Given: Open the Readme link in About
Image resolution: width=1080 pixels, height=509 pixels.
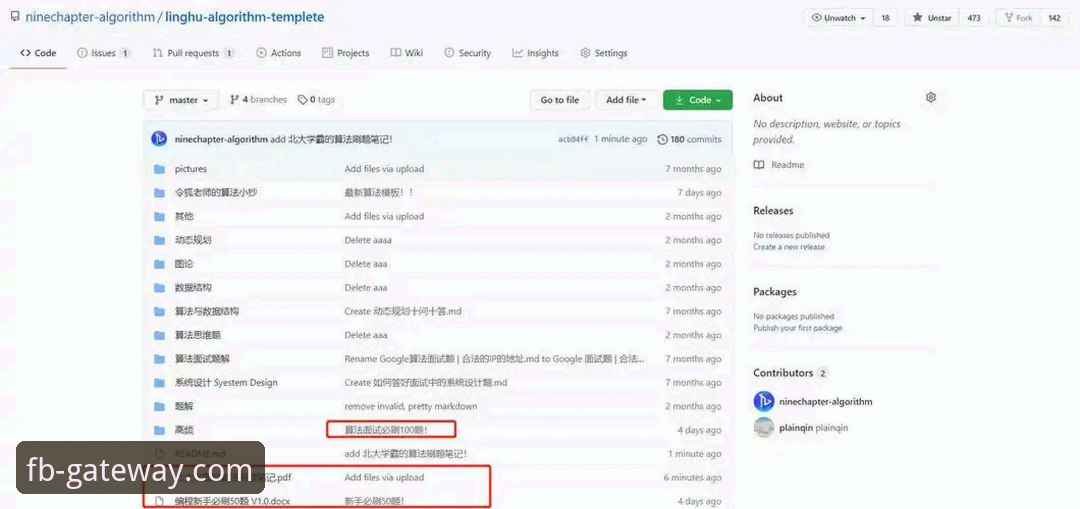Looking at the screenshot, I should tap(779, 165).
